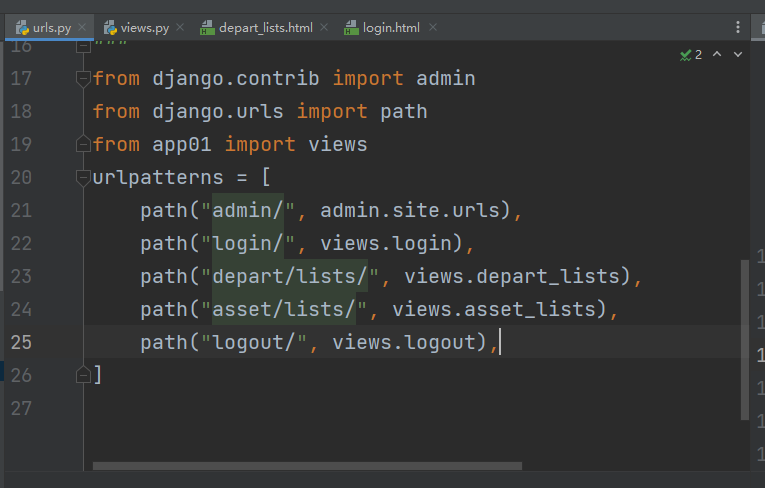The width and height of the screenshot is (765, 488).
Task: Collapse the urlpatterns list fold marker
Action: (x=84, y=178)
